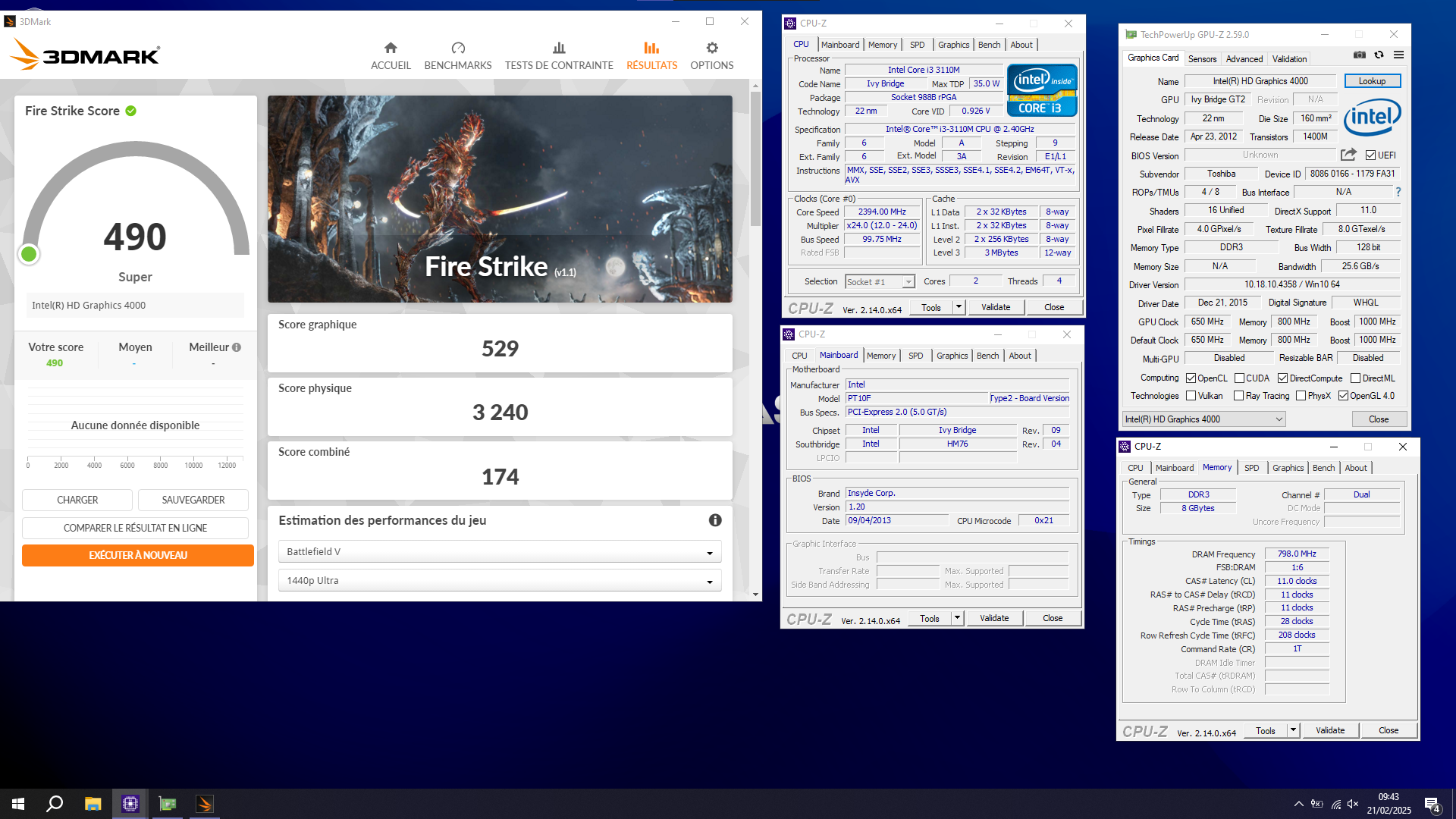Open Tools dropdown arrow in CPU-Z CPU window
The width and height of the screenshot is (1456, 819).
click(x=959, y=307)
